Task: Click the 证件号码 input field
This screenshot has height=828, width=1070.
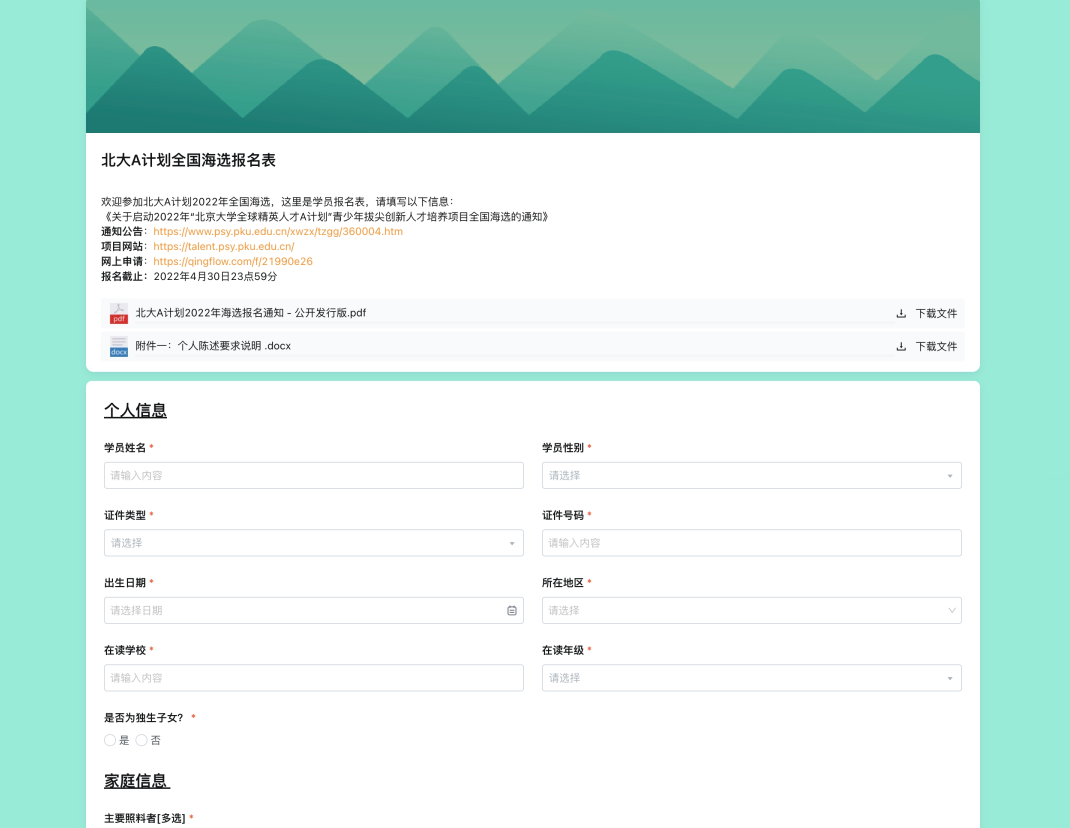Action: point(751,543)
